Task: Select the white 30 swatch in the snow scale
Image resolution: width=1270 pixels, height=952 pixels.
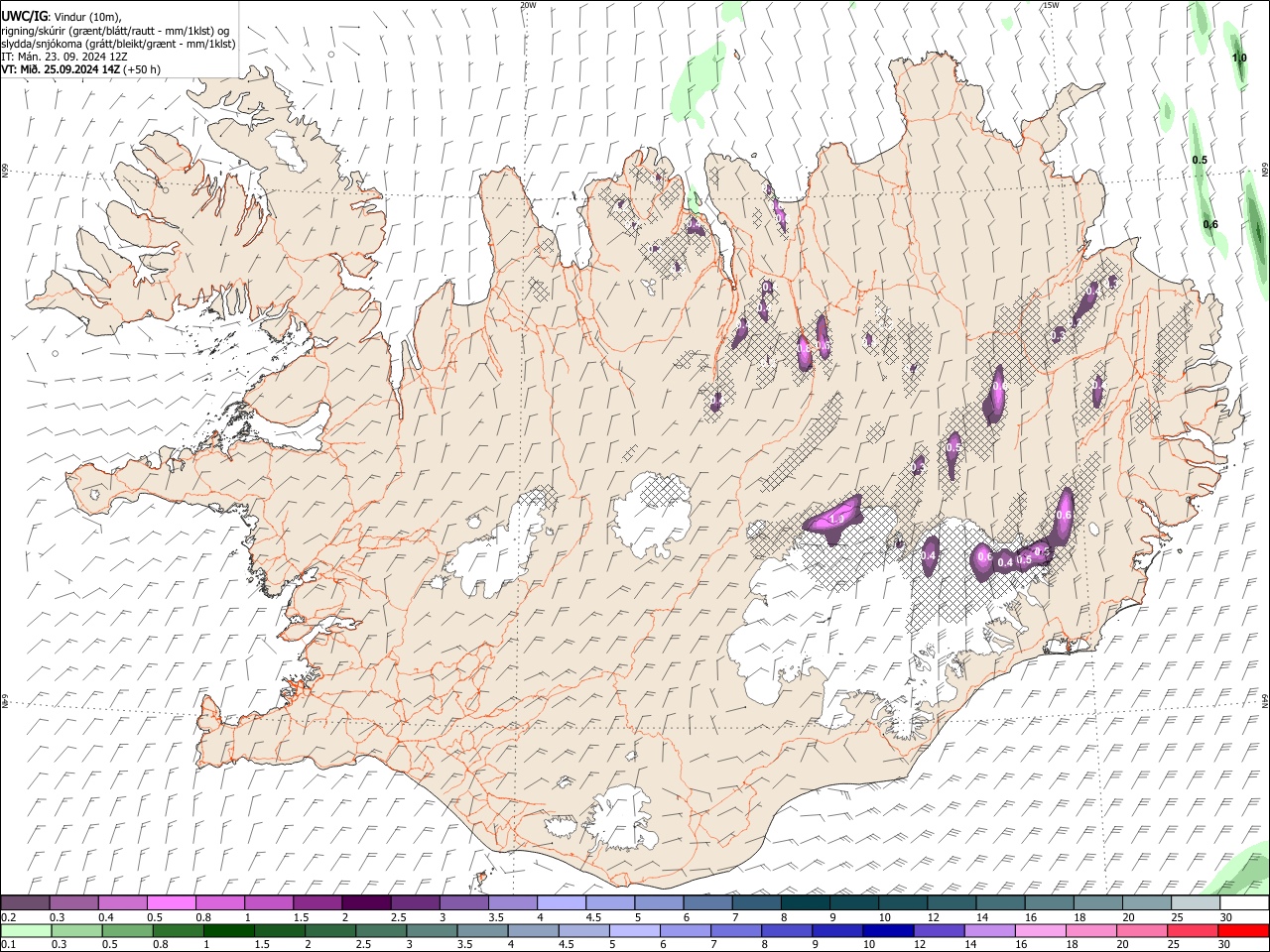Action: (1243, 902)
